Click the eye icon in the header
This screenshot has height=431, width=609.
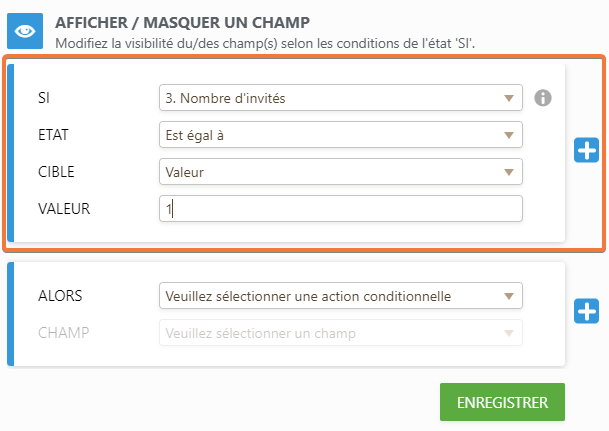25,32
